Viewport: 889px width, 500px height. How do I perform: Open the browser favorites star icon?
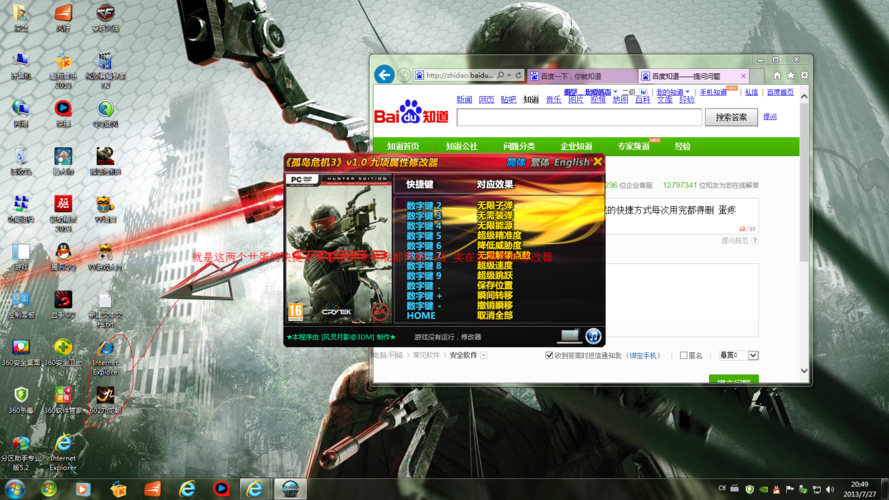(x=791, y=75)
